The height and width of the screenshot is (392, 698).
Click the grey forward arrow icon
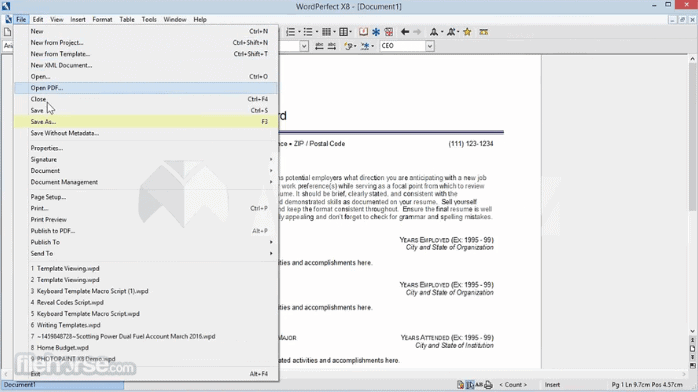[x=417, y=32]
